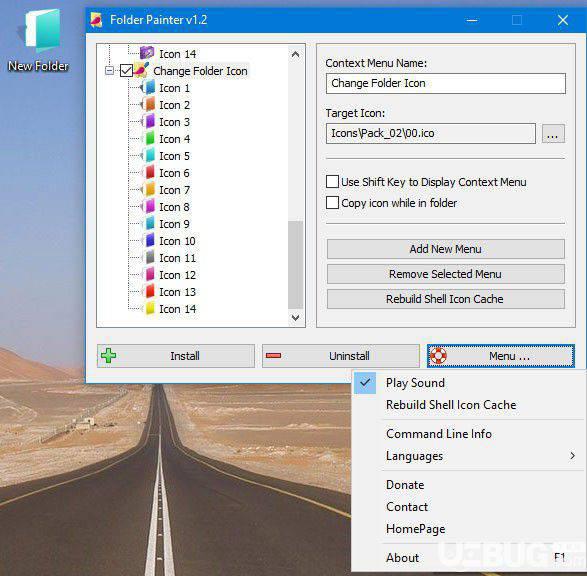The image size is (587, 576).
Task: Click the cyan Icon 5 folder icon
Action: pos(149,156)
